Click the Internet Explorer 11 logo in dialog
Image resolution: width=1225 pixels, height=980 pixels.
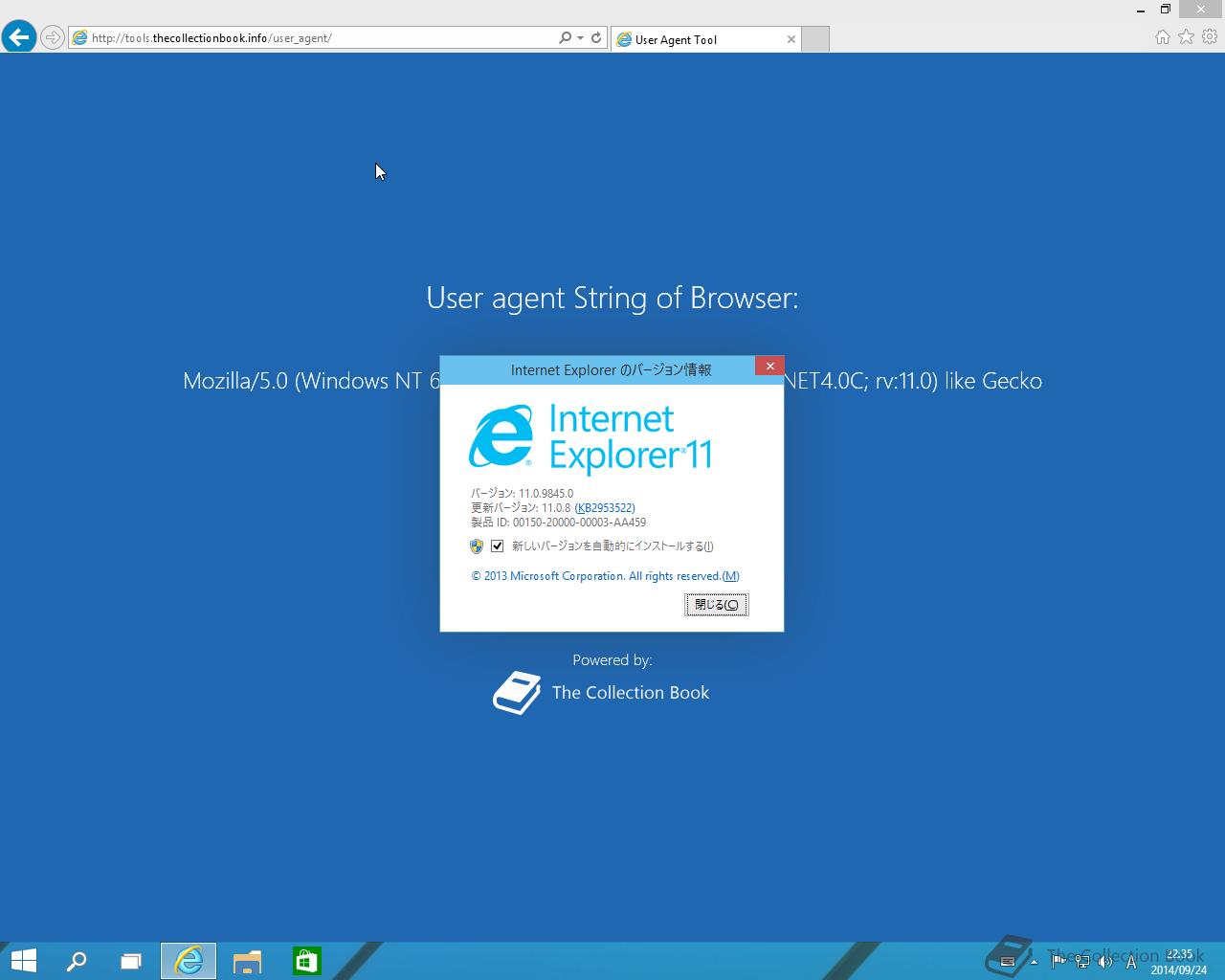click(590, 439)
